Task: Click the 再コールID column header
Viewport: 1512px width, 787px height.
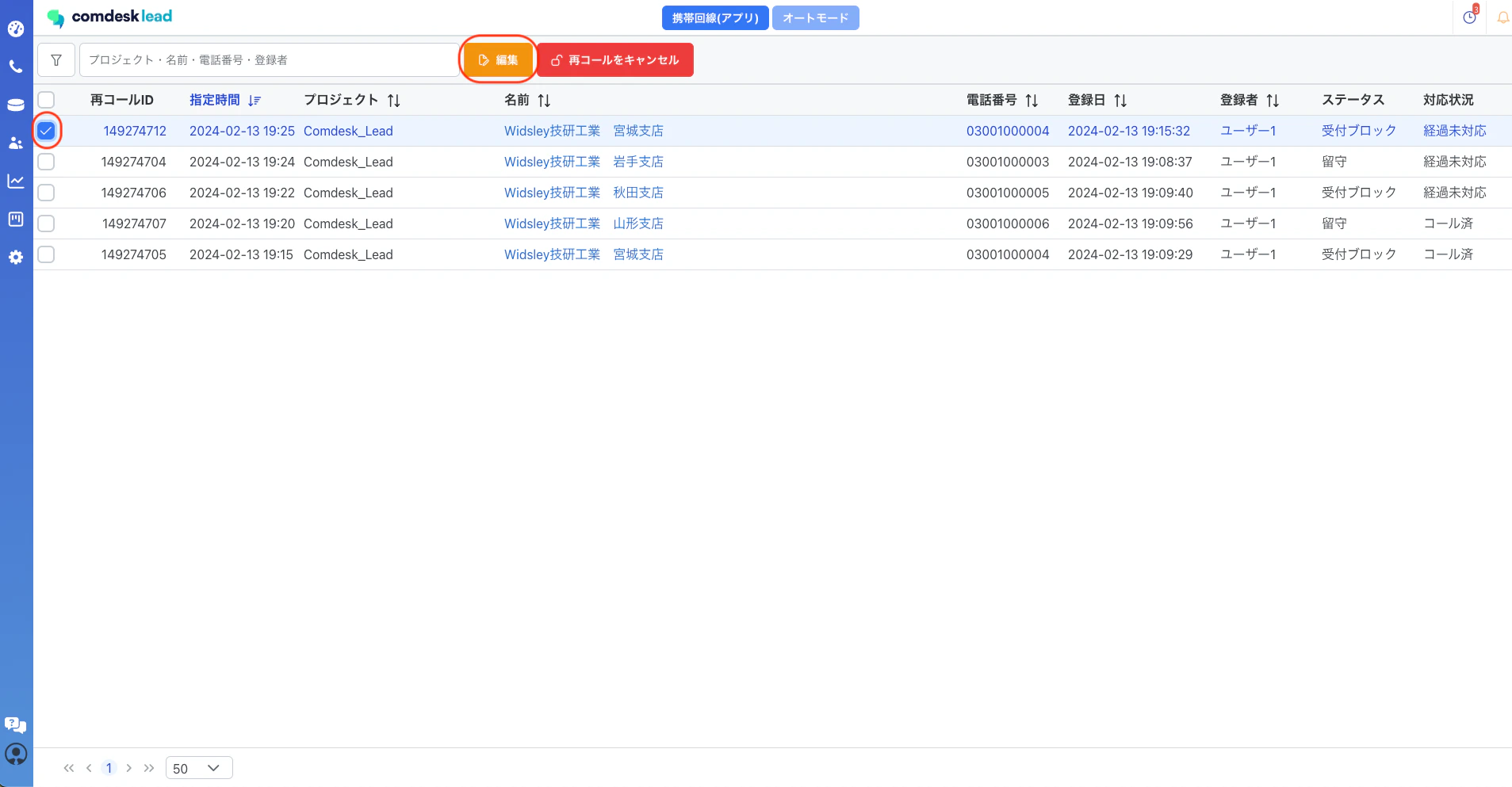Action: 122,100
